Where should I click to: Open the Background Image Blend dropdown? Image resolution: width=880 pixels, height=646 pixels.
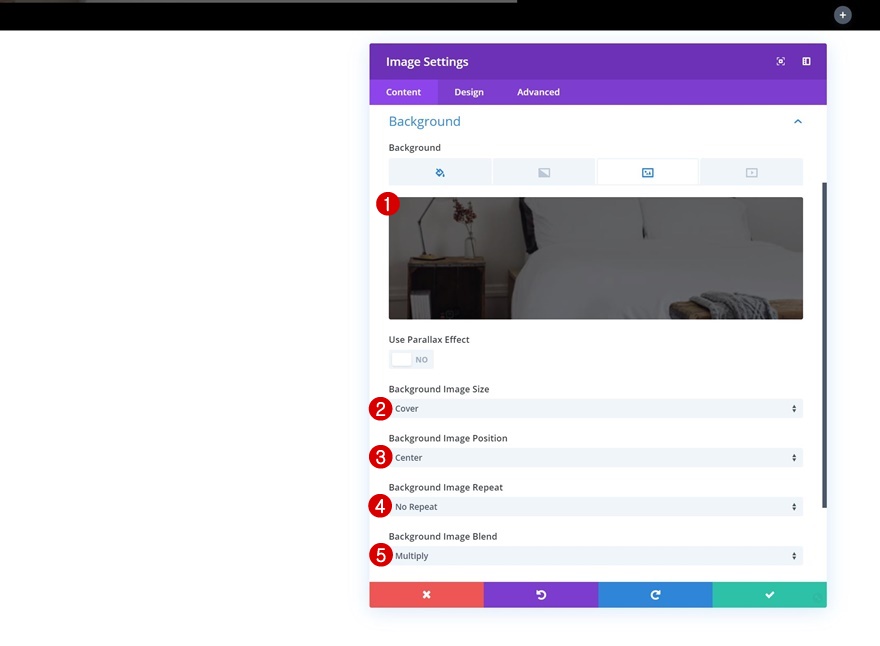[x=595, y=556]
